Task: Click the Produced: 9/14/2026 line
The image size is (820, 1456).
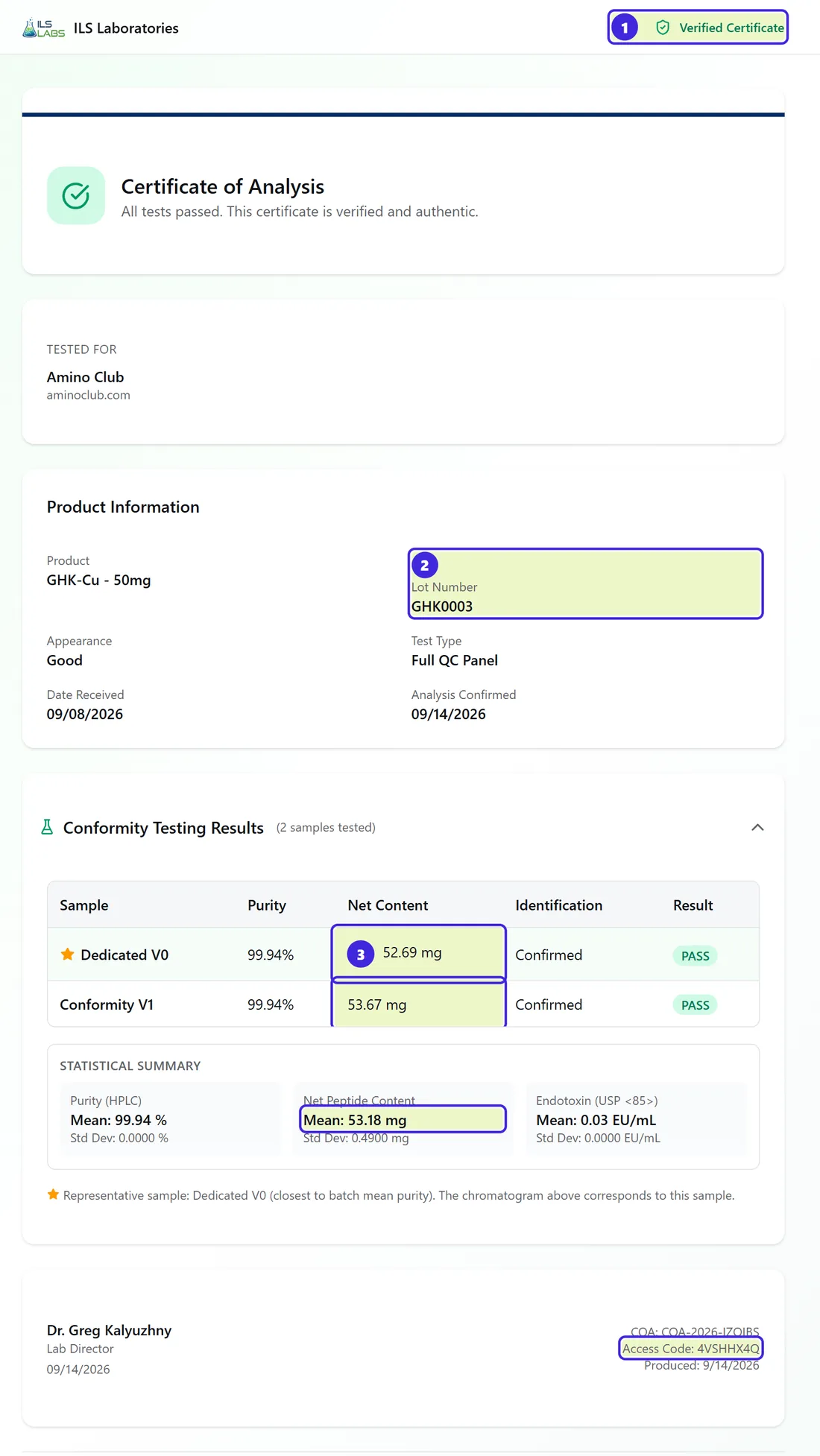Action: (x=701, y=1365)
